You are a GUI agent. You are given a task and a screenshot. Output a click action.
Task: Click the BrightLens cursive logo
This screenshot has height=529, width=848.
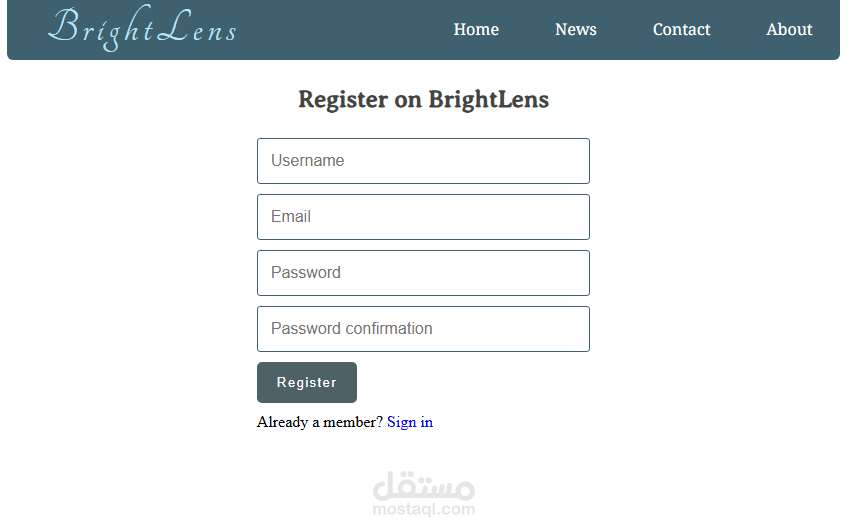(x=142, y=29)
